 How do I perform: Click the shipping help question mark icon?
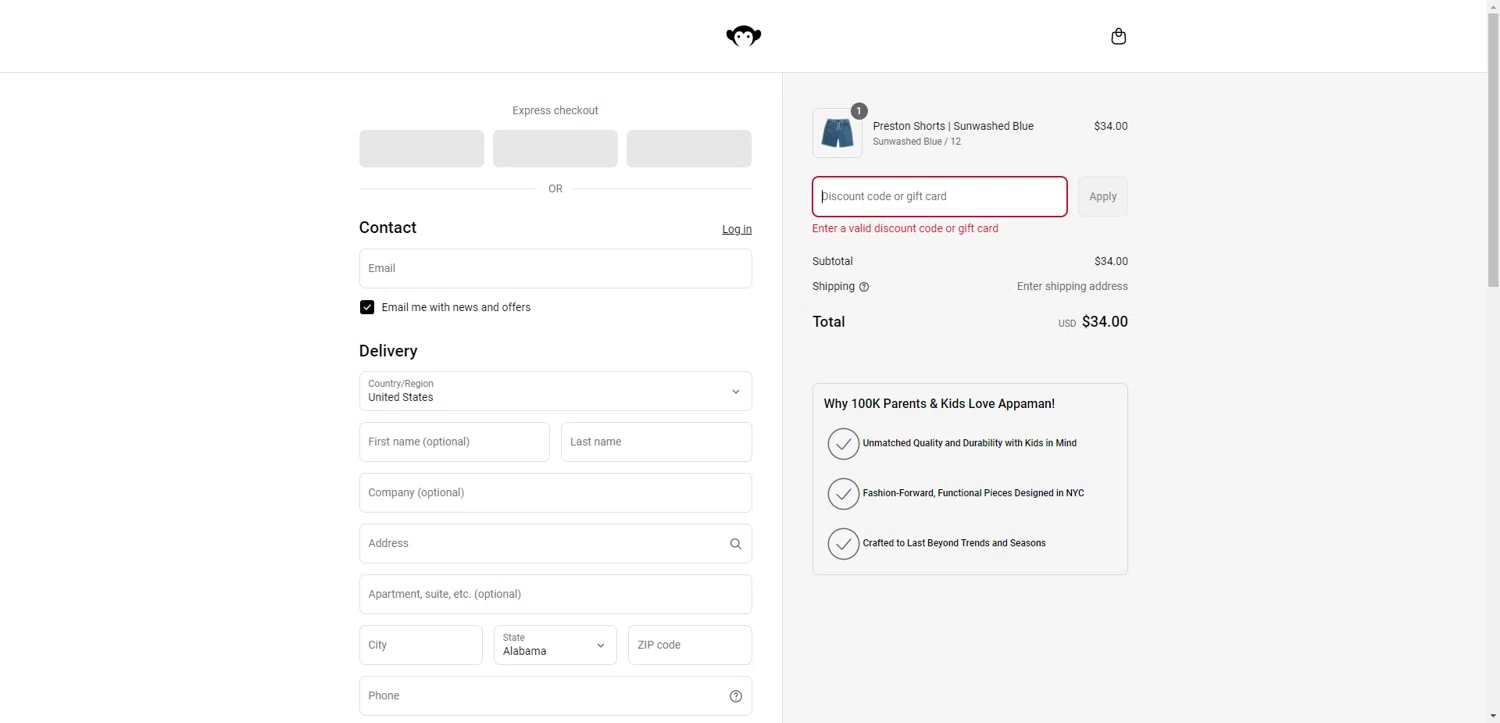[864, 287]
